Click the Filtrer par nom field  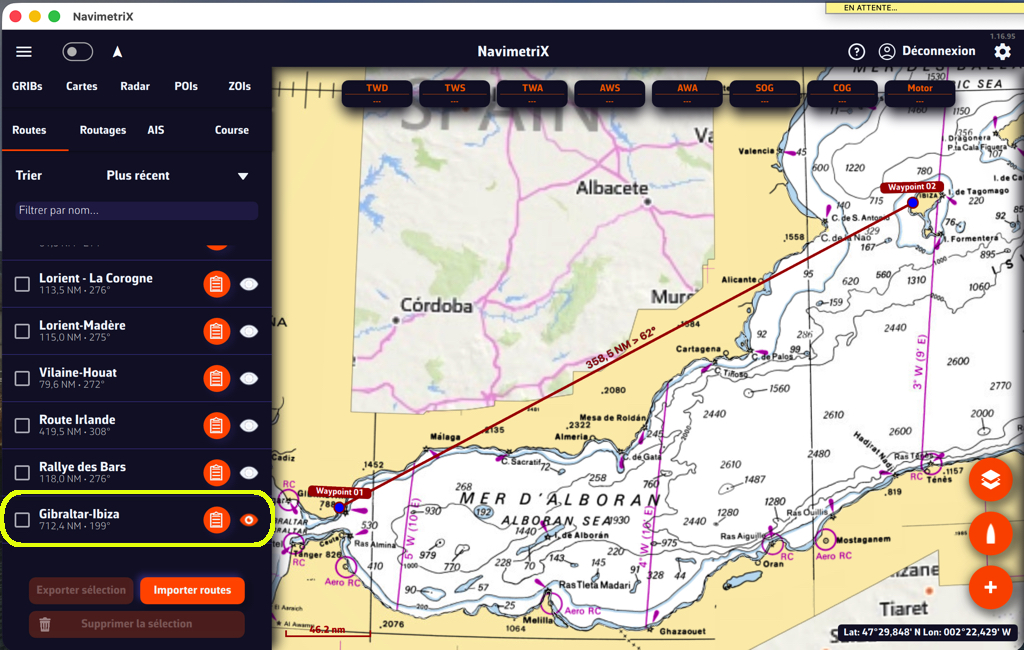tap(136, 210)
